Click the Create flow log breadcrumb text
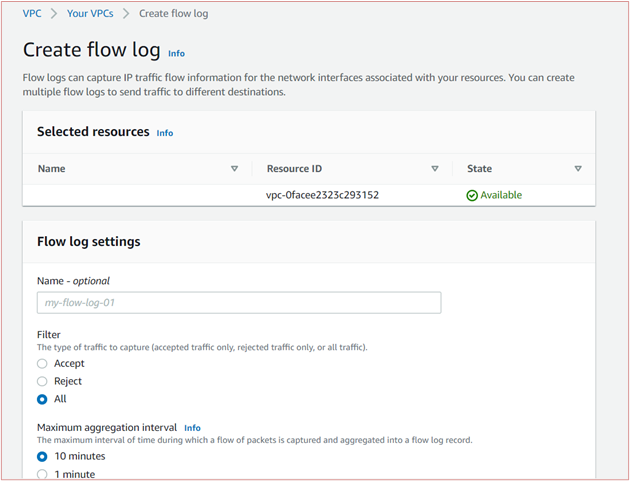This screenshot has height=481, width=630. pyautogui.click(x=174, y=14)
